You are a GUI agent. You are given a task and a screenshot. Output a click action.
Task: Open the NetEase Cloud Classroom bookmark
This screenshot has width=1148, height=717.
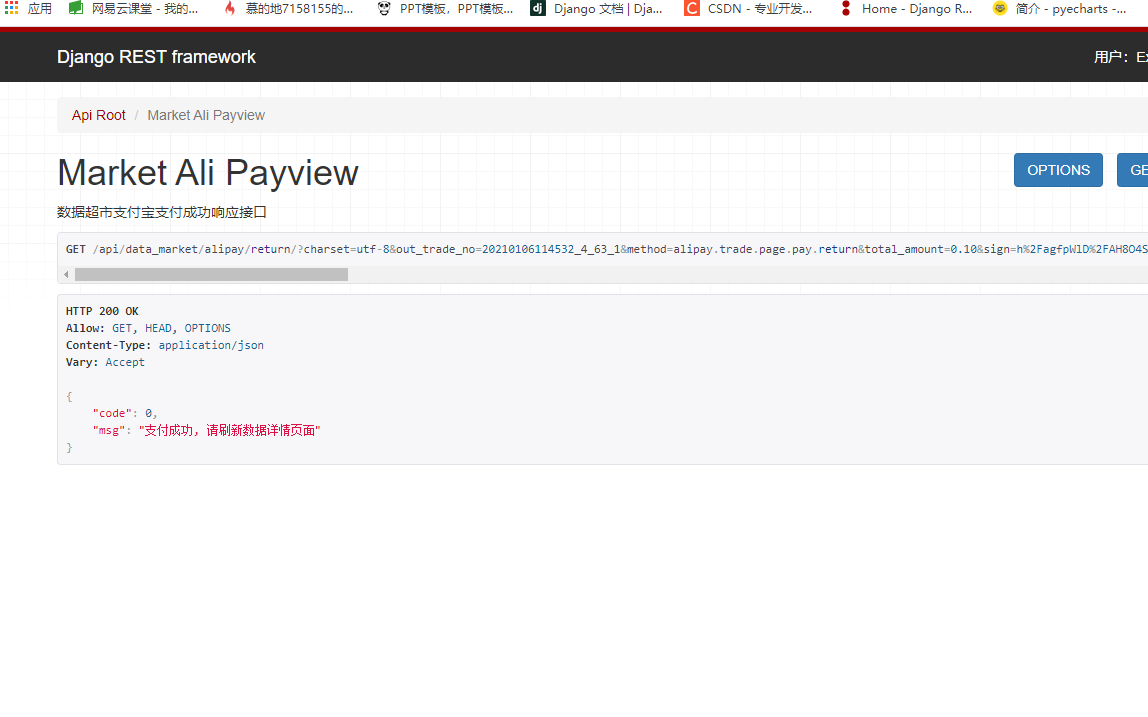click(134, 9)
